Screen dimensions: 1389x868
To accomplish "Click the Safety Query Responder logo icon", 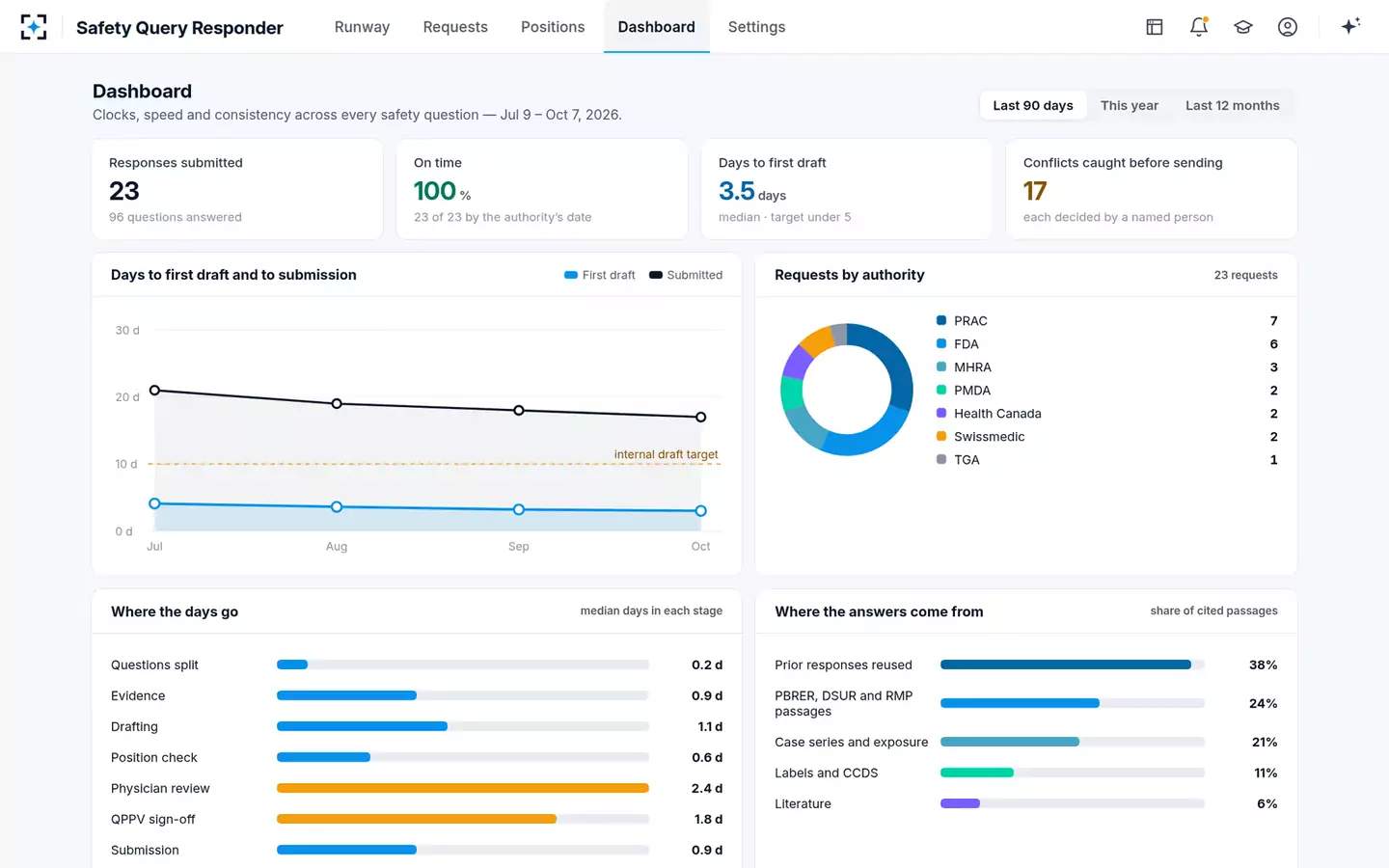I will (34, 27).
